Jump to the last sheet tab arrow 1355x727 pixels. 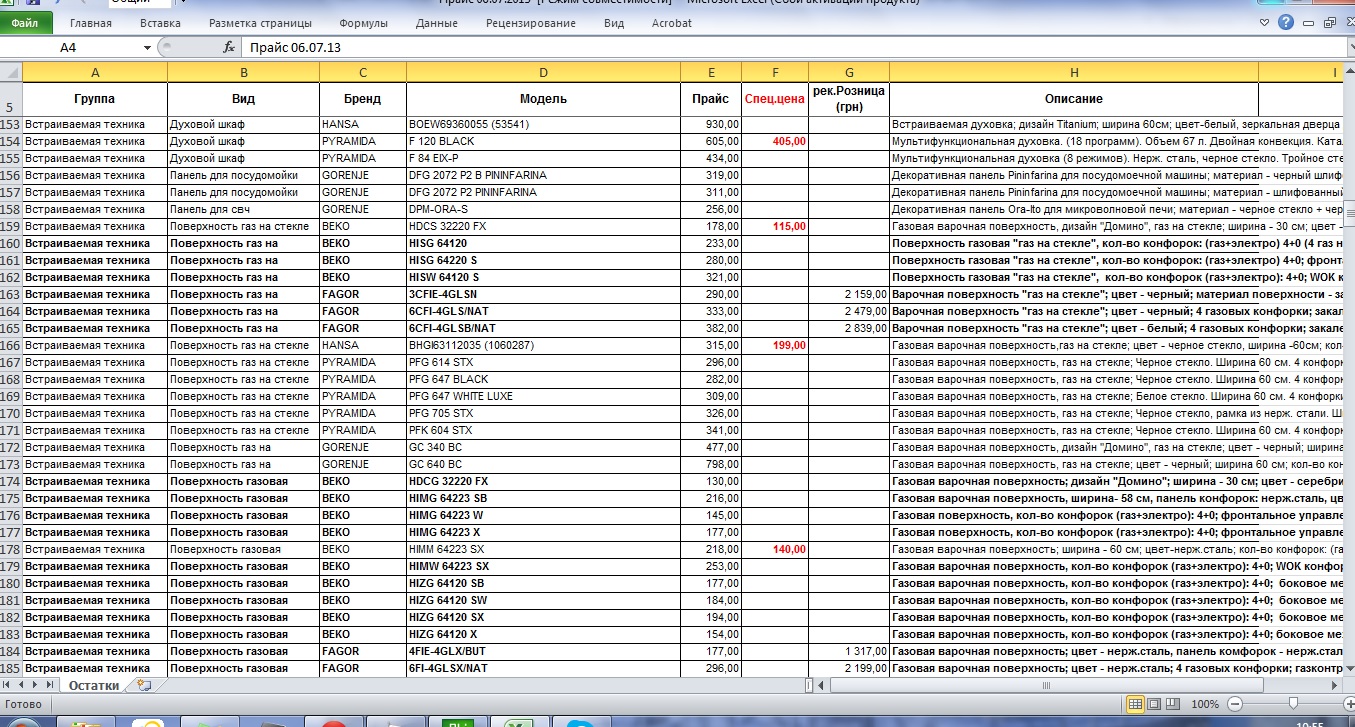(x=51, y=685)
